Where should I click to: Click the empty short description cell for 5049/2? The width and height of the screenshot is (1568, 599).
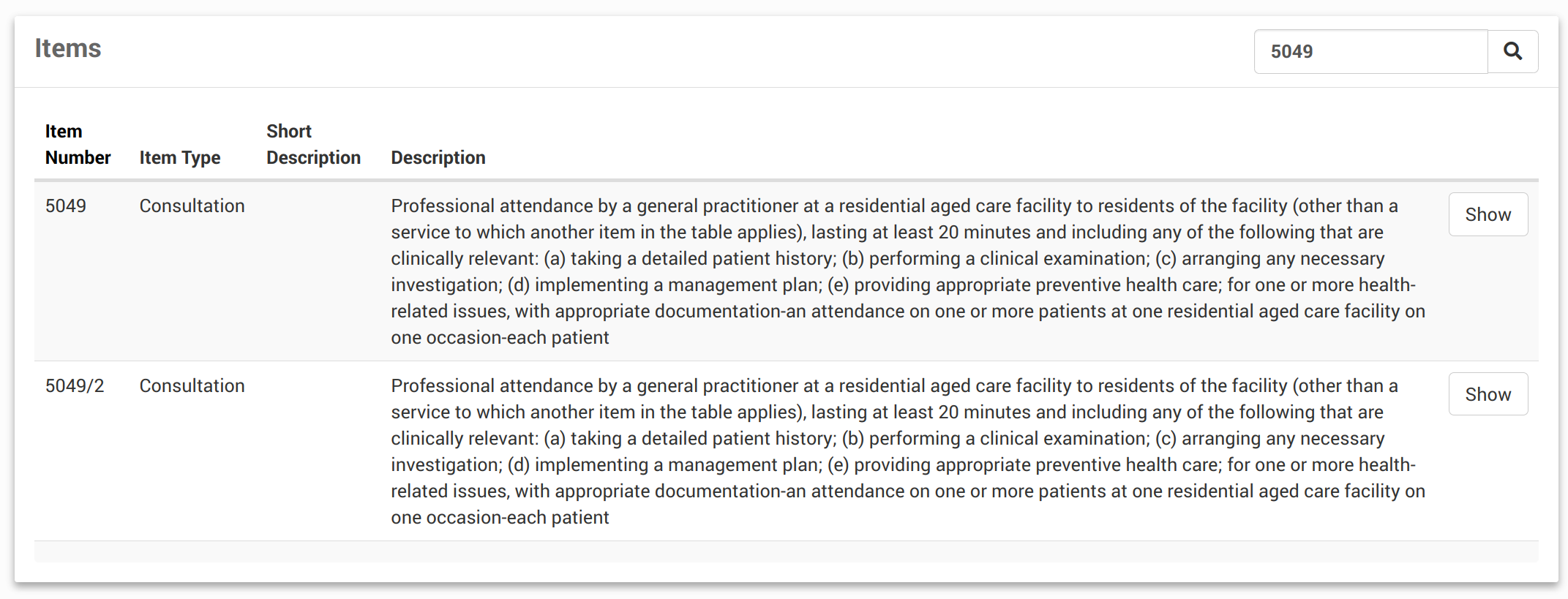tap(318, 451)
